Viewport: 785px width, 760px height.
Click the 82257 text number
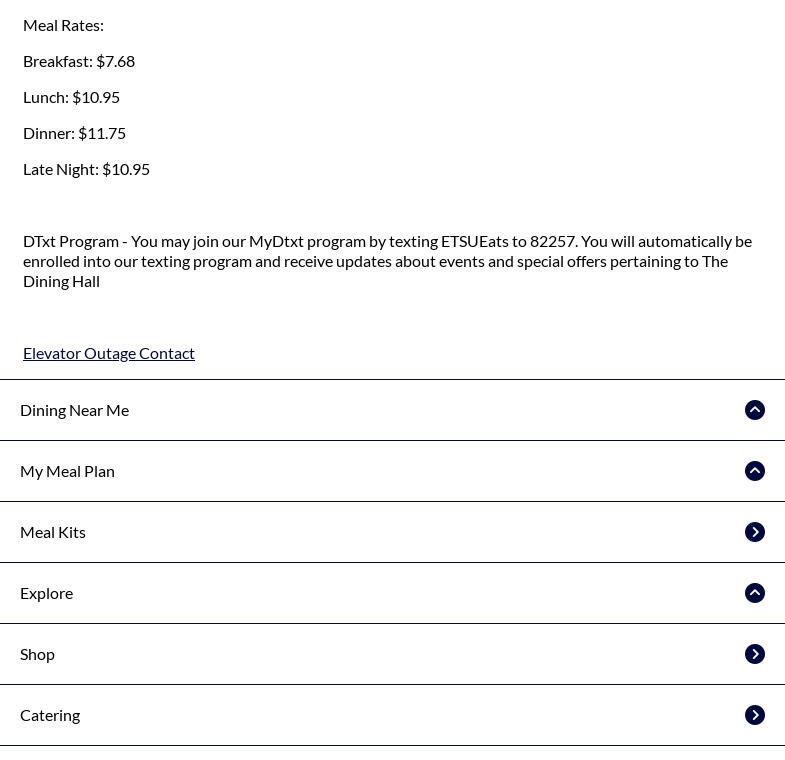[553, 241]
